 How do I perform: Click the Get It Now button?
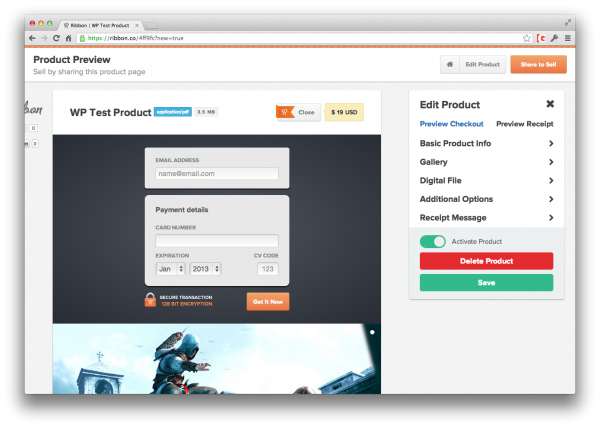[268, 301]
